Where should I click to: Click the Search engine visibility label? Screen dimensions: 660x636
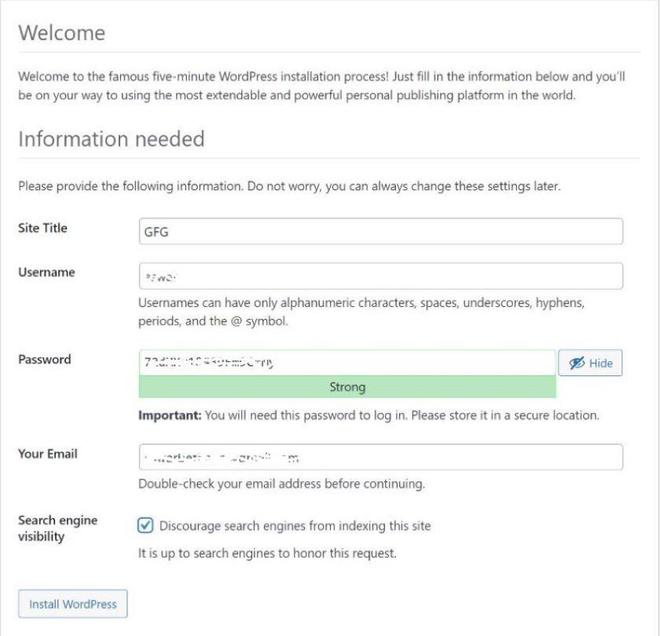[x=58, y=528]
